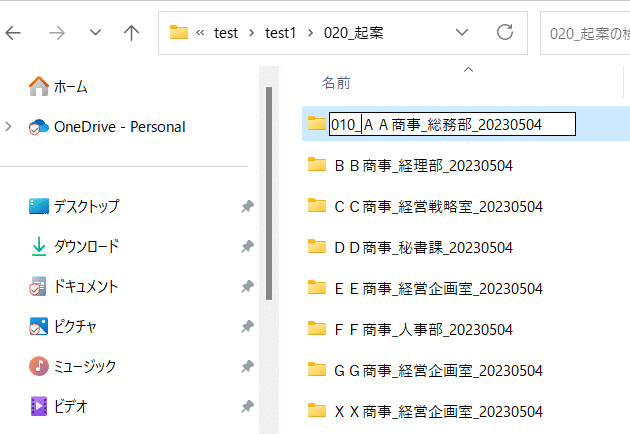This screenshot has height=434, width=630.
Task: Open dropdown arrow after test breadcrumb
Action: [252, 33]
